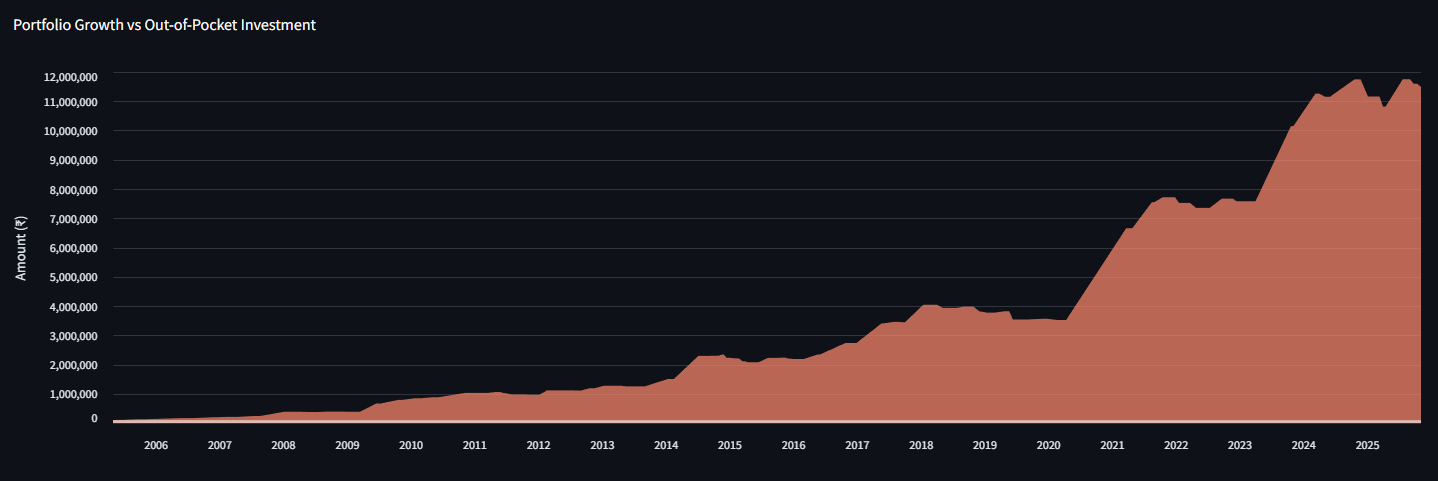Click the 11,000,000 y-axis tick label
This screenshot has width=1438, height=481.
click(x=70, y=102)
